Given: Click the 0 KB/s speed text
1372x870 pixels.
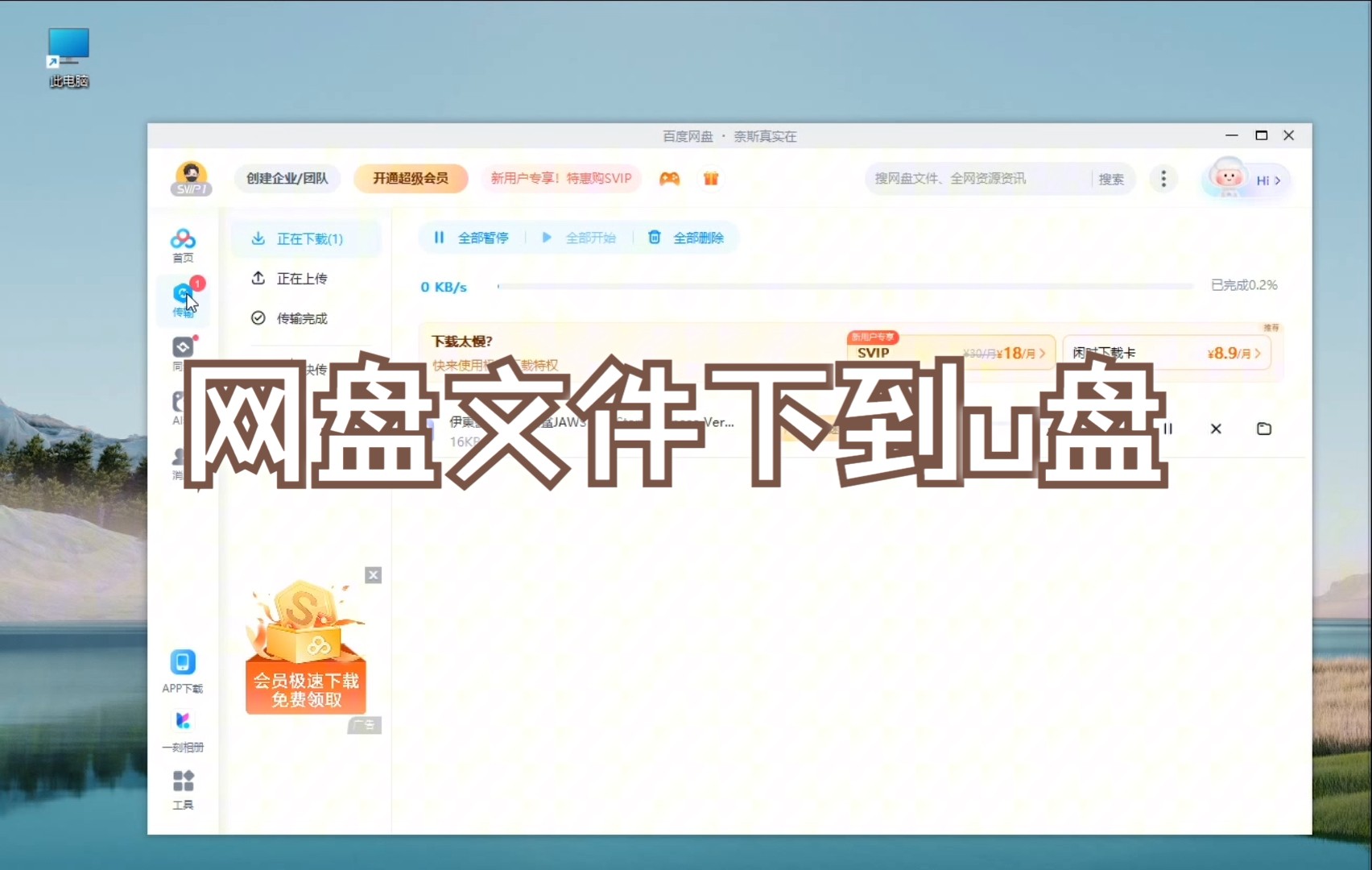Looking at the screenshot, I should [444, 287].
